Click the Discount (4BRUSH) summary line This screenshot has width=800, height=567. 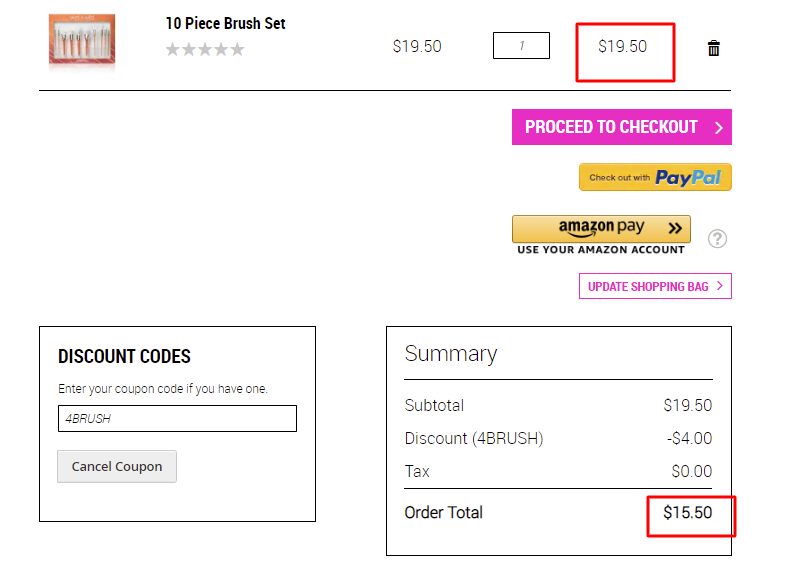558,438
